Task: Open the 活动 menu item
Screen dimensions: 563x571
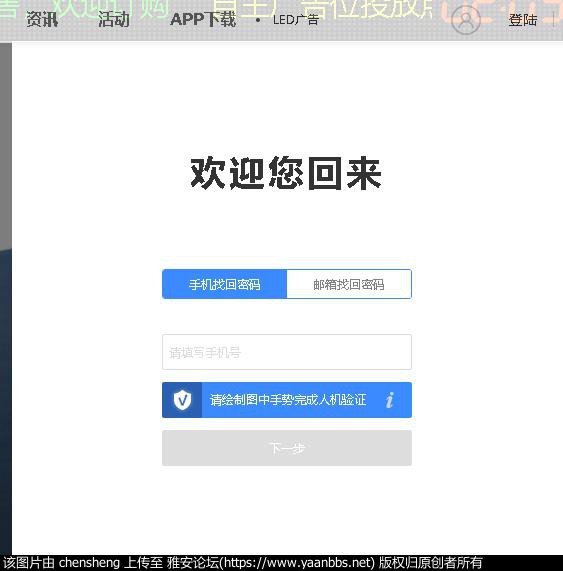Action: coord(114,20)
